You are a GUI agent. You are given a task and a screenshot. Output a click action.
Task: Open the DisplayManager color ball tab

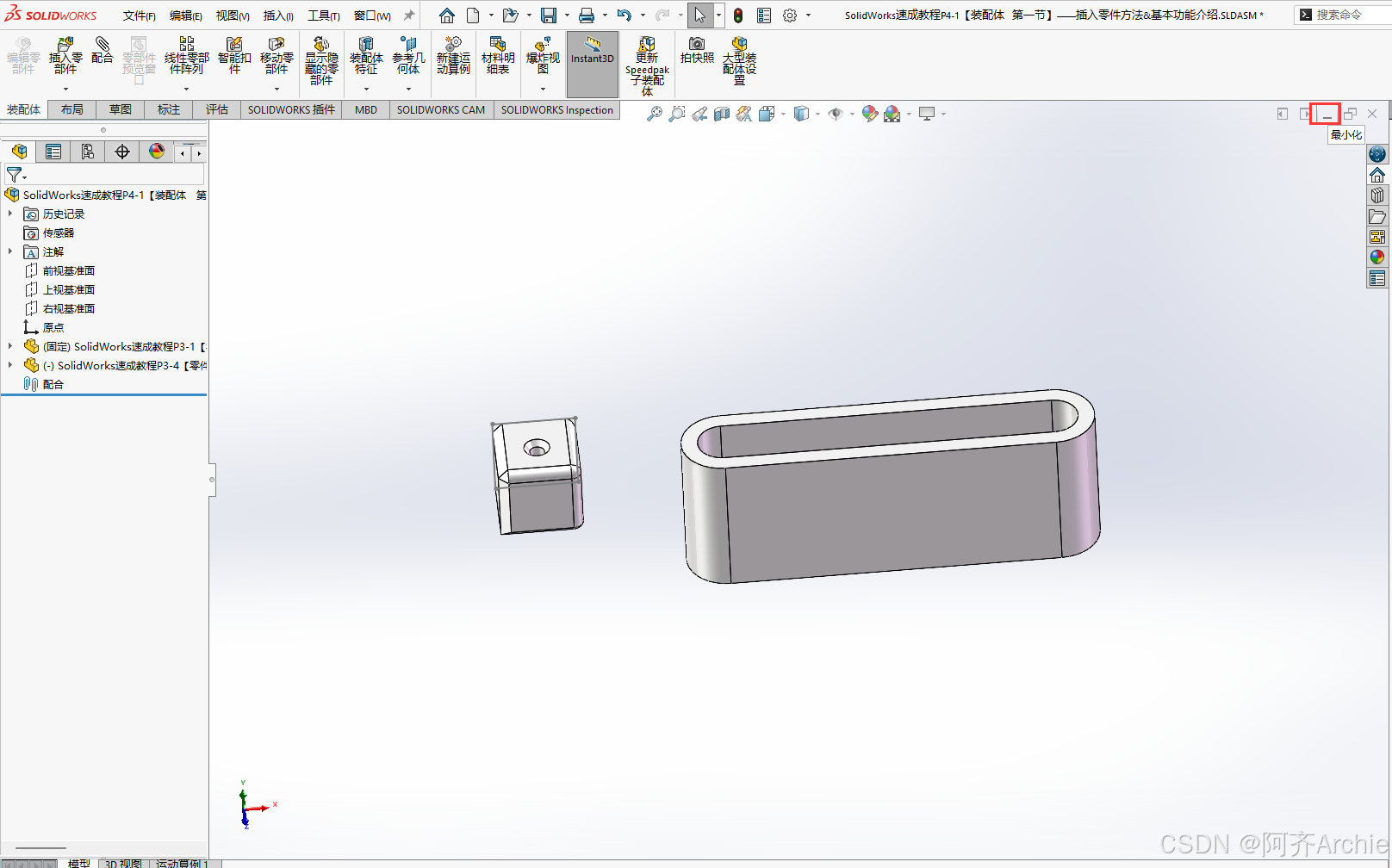[x=157, y=152]
